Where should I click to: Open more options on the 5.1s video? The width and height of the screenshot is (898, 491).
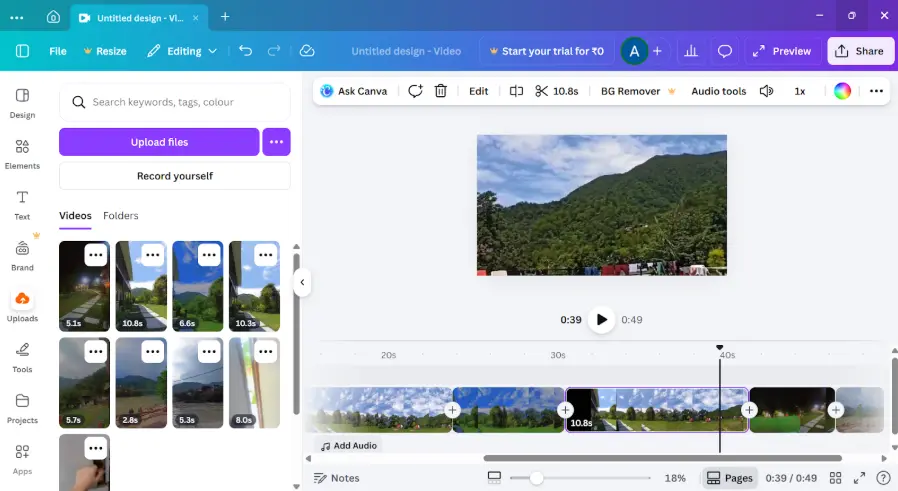[x=95, y=255]
